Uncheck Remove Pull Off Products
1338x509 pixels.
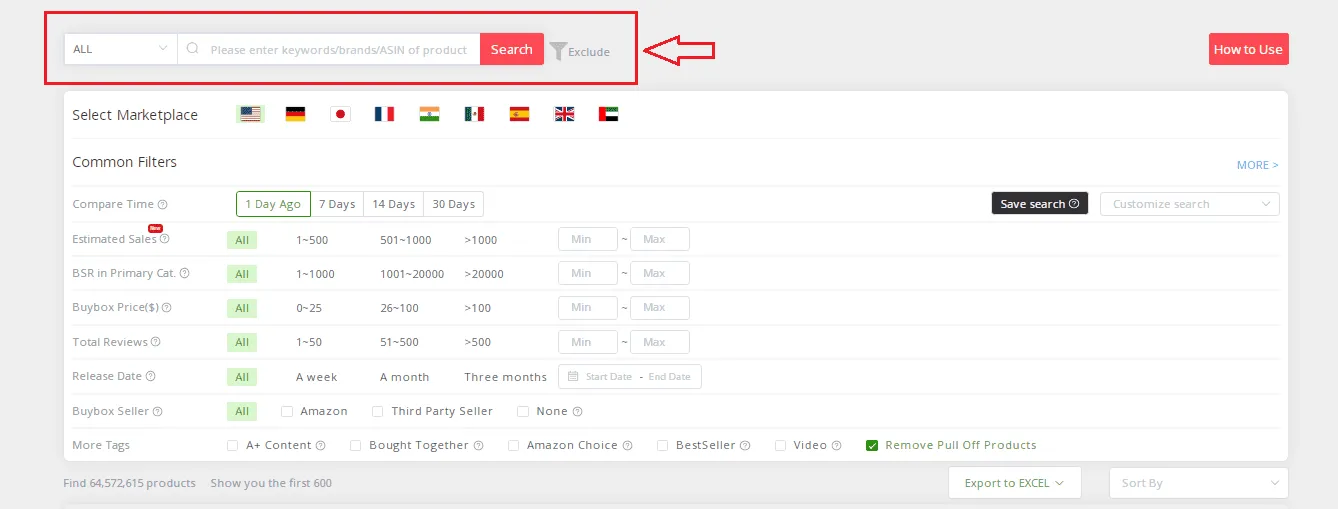point(872,445)
